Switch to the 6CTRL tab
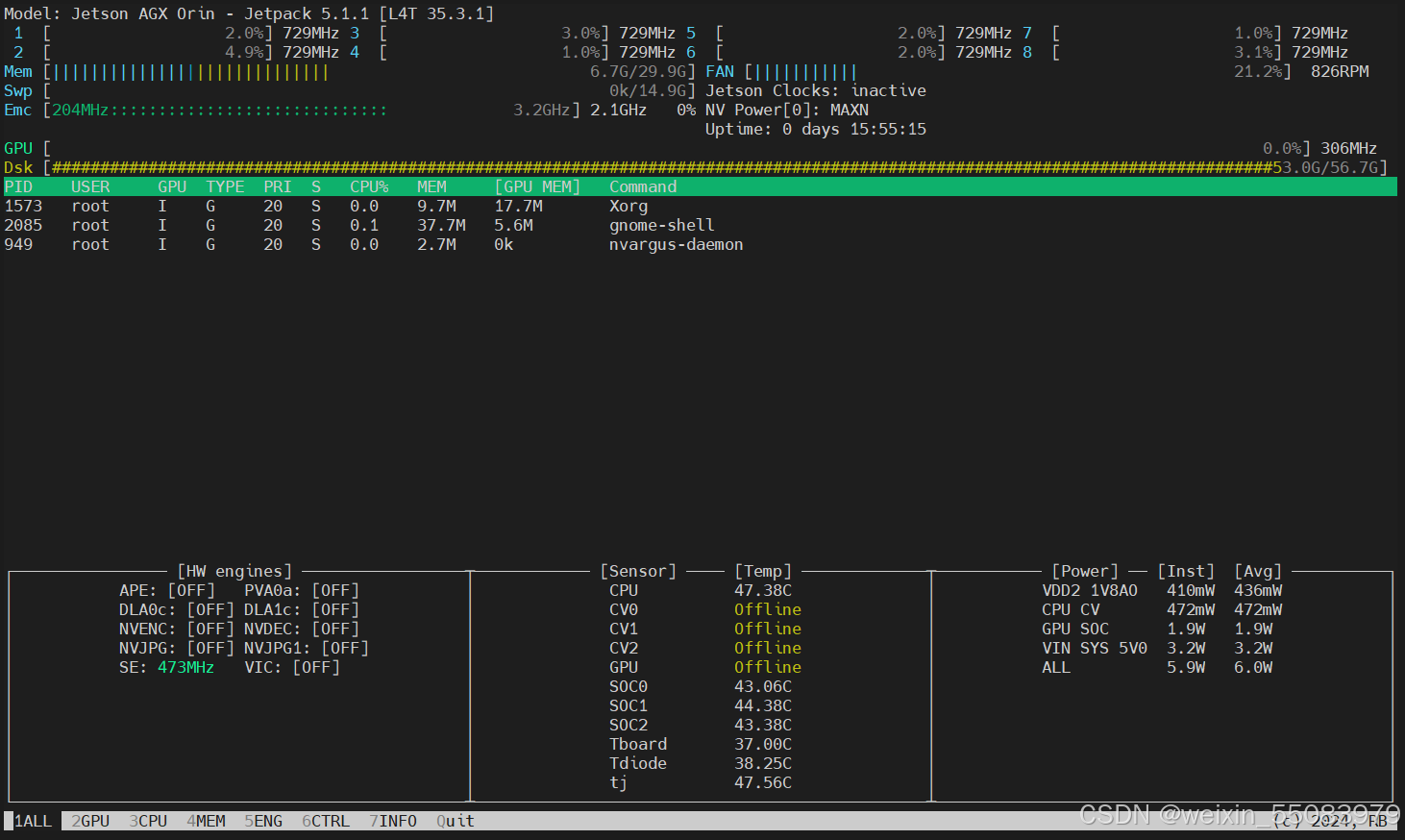 (326, 821)
